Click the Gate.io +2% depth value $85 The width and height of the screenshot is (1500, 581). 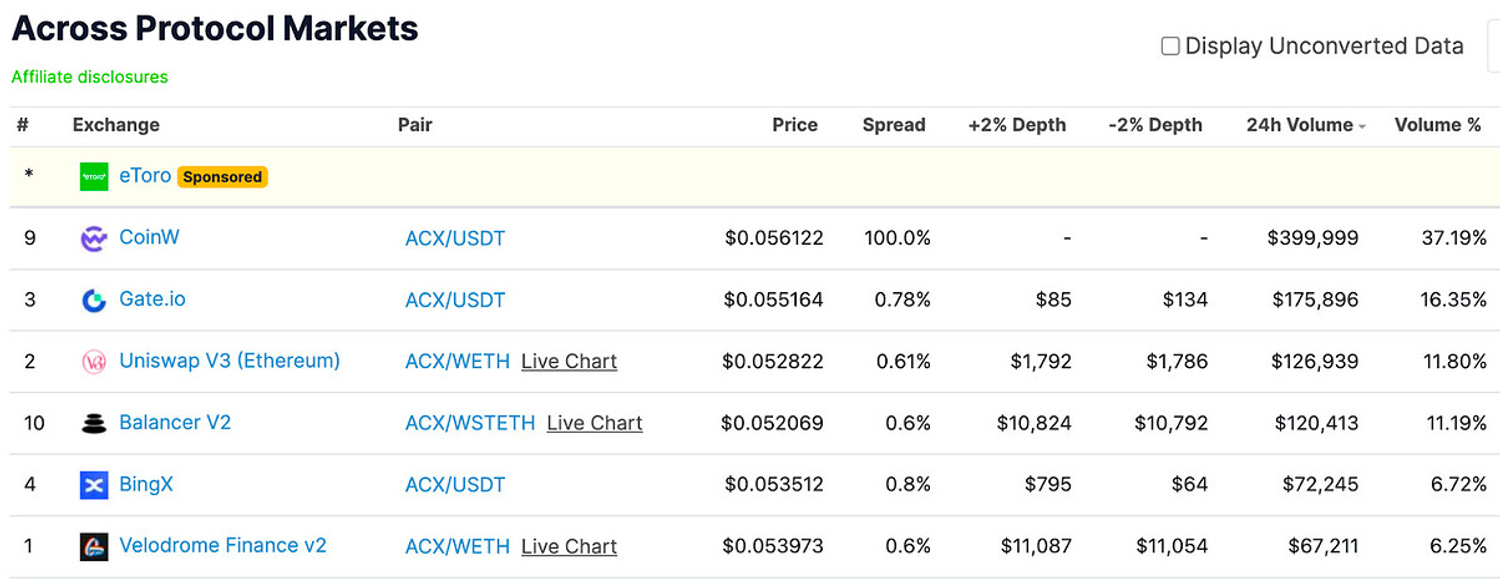(1054, 299)
